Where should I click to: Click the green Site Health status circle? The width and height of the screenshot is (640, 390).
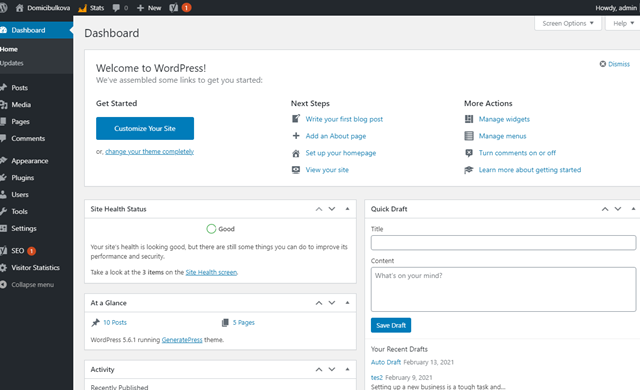coord(211,229)
